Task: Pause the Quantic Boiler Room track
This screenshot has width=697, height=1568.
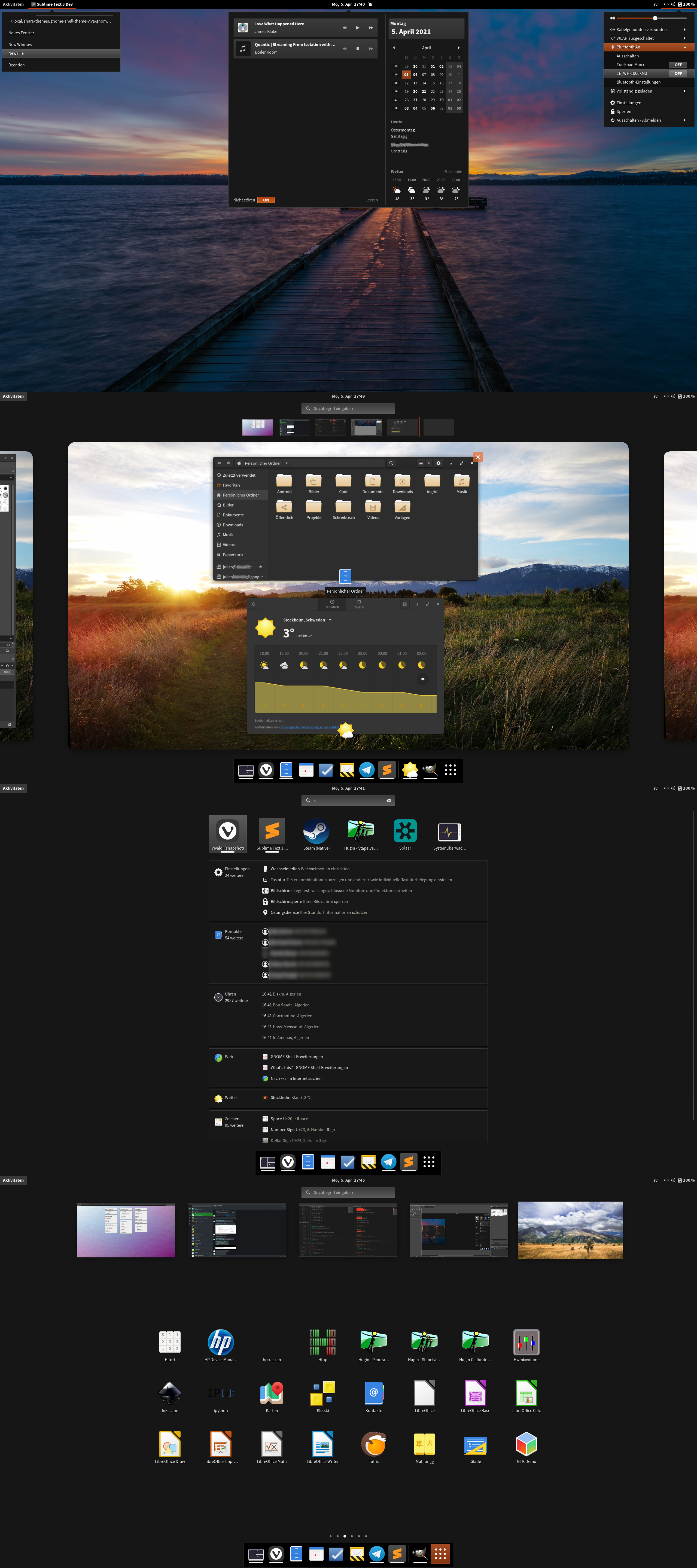Action: click(358, 49)
